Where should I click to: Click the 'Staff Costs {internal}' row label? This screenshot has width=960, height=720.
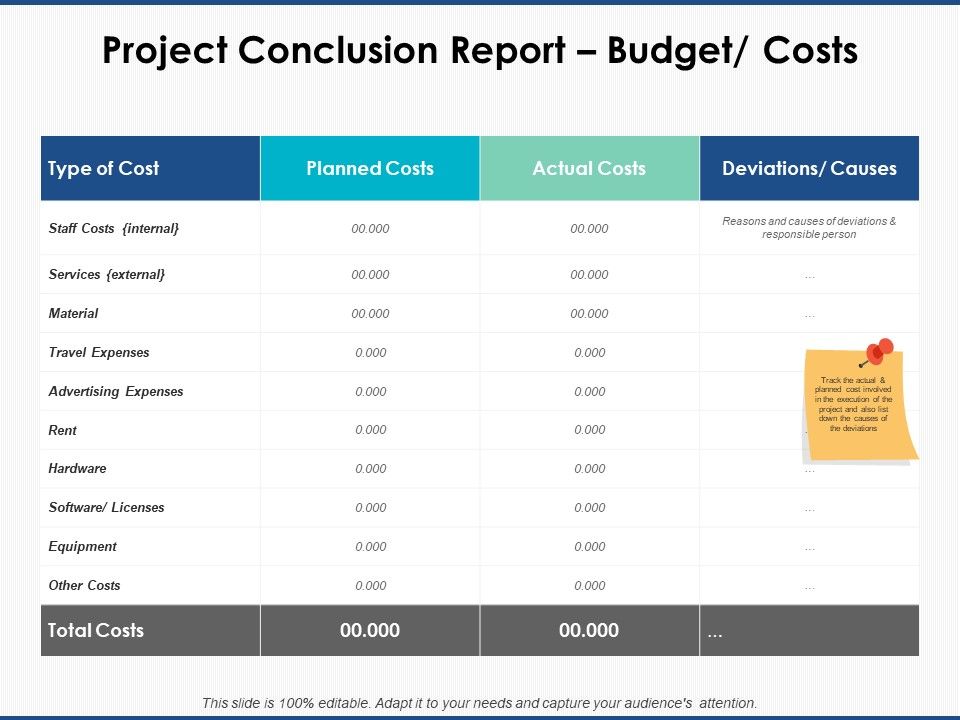point(114,228)
